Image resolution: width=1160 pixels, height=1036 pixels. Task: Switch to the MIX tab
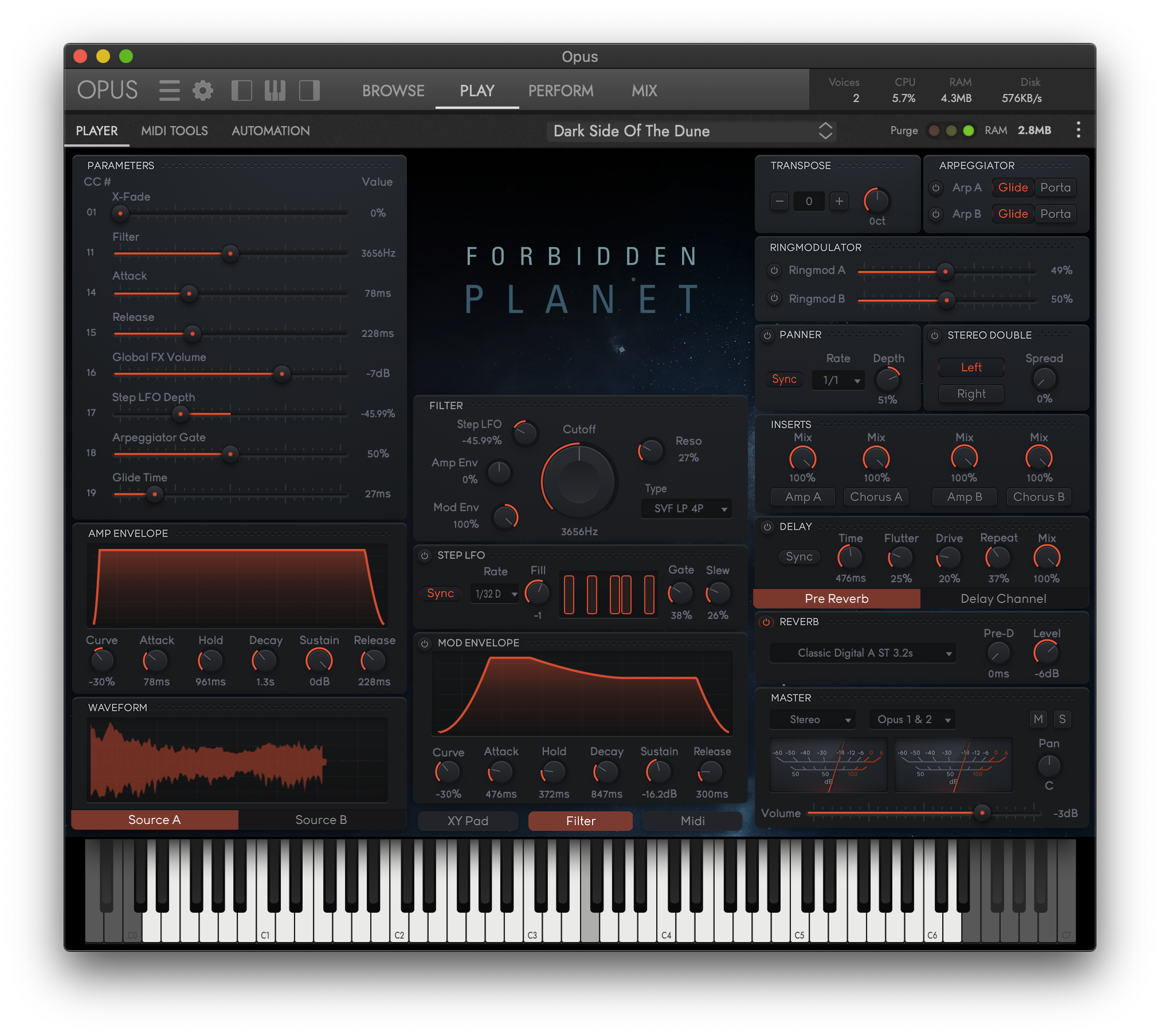click(x=644, y=91)
